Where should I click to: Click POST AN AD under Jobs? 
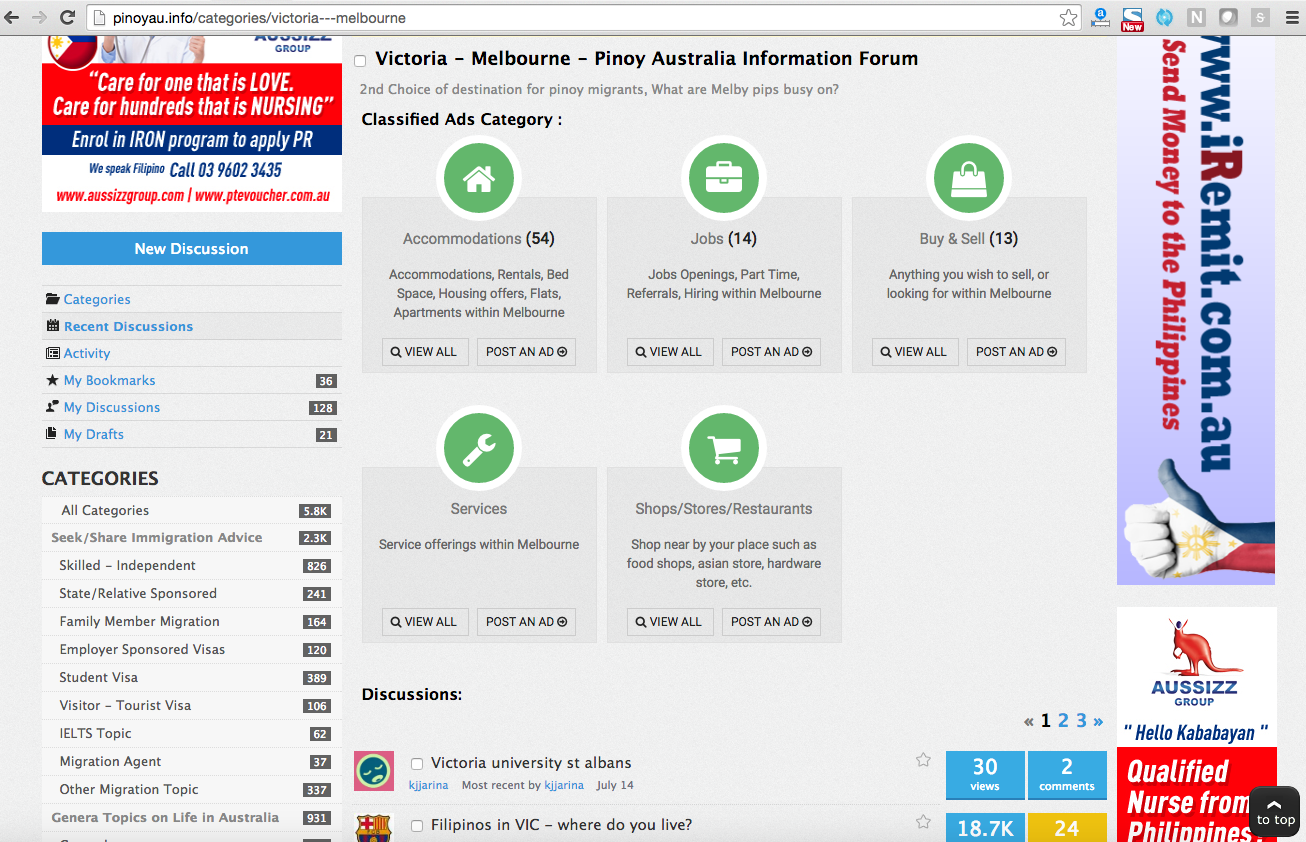[x=771, y=352]
